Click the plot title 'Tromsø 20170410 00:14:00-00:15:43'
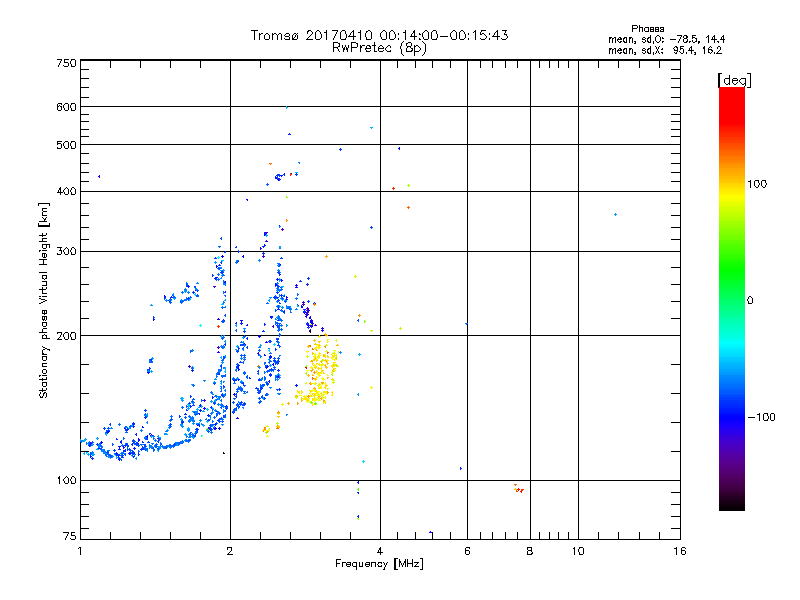 pyautogui.click(x=379, y=35)
